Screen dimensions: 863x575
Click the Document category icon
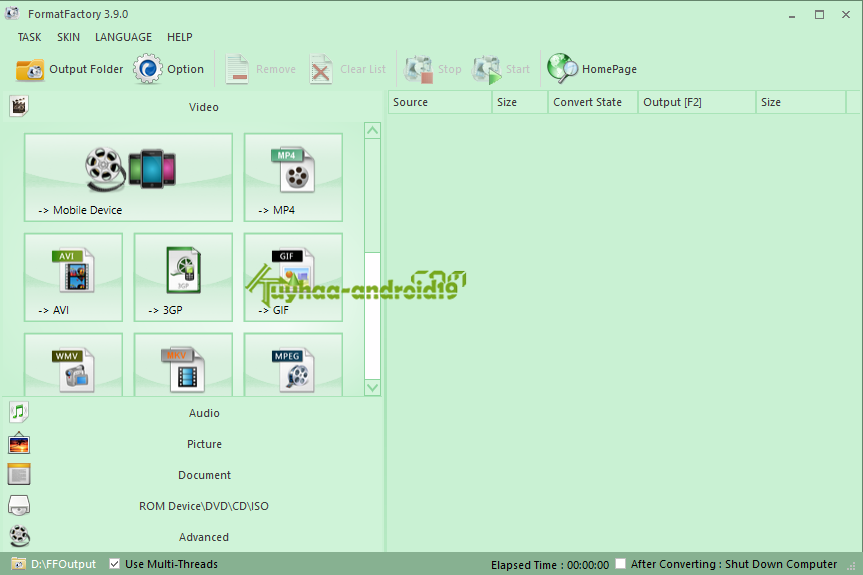pyautogui.click(x=19, y=474)
